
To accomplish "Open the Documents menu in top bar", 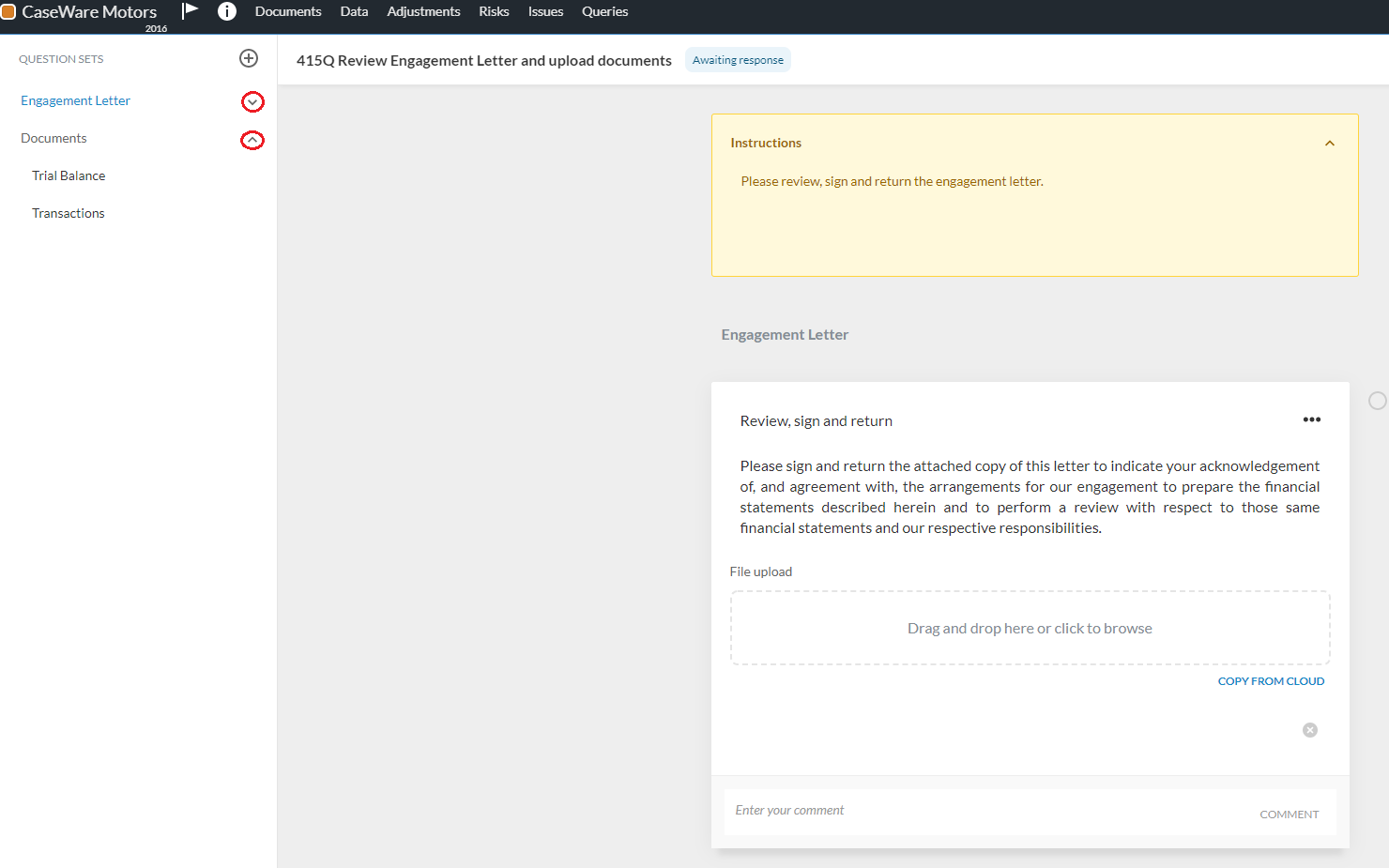I will pos(288,11).
